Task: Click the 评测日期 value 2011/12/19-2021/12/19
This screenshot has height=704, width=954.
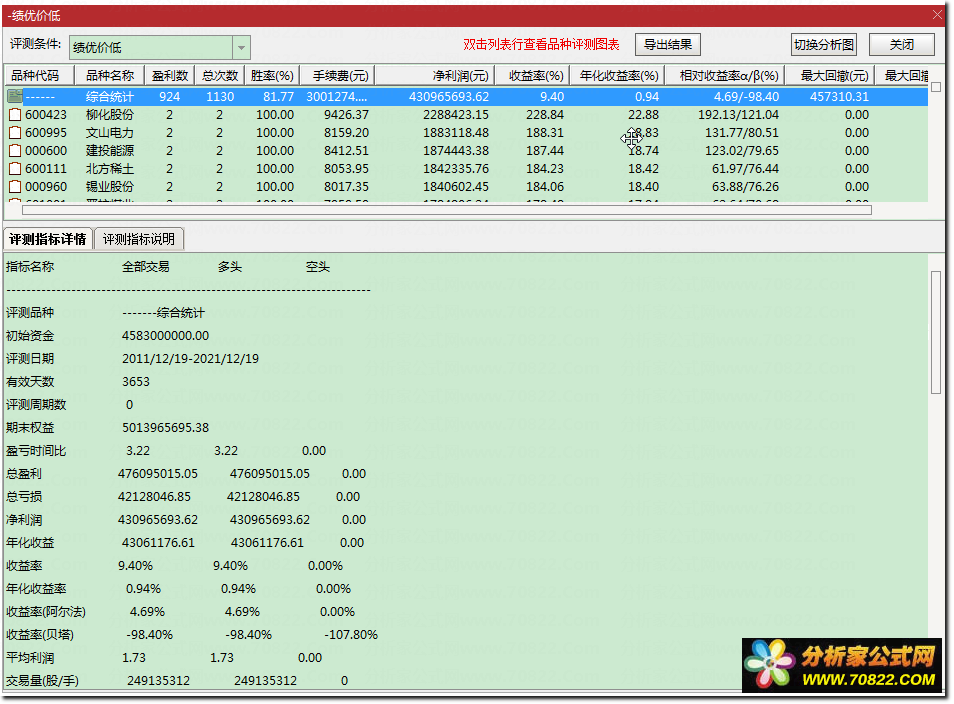Action: pyautogui.click(x=190, y=358)
